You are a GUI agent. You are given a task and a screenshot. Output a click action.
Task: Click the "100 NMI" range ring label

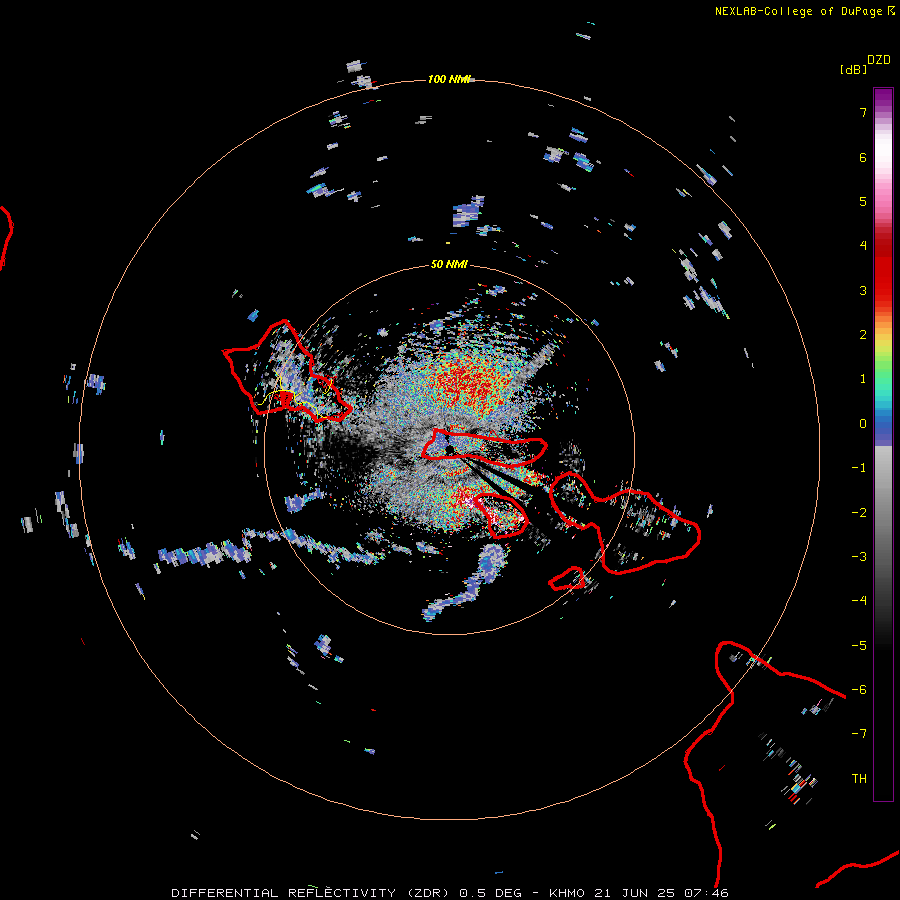(448, 79)
